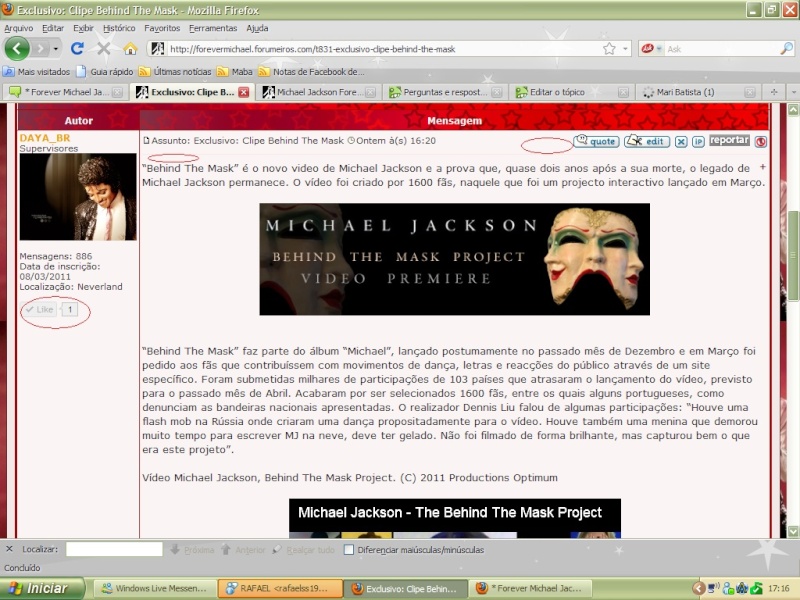The image size is (800, 600).
Task: Open a new tab with plus button
Action: click(774, 92)
